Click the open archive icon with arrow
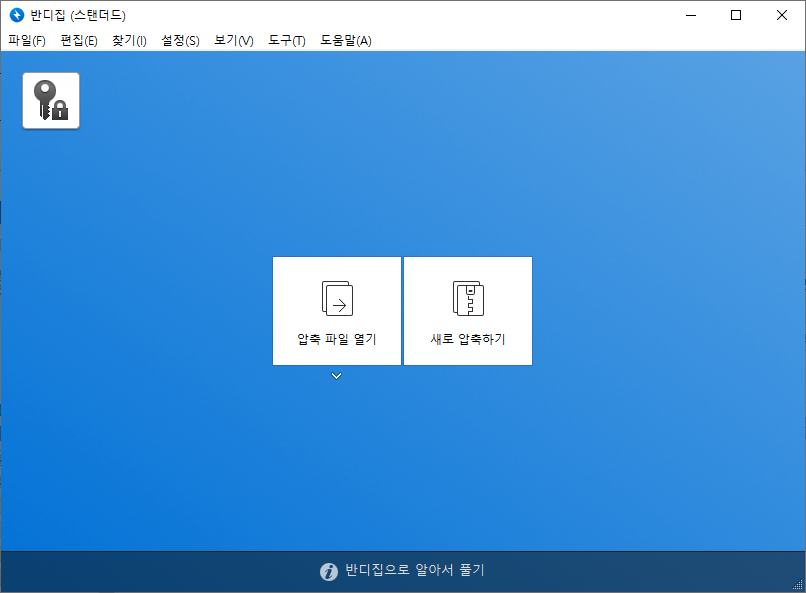 pos(337,298)
